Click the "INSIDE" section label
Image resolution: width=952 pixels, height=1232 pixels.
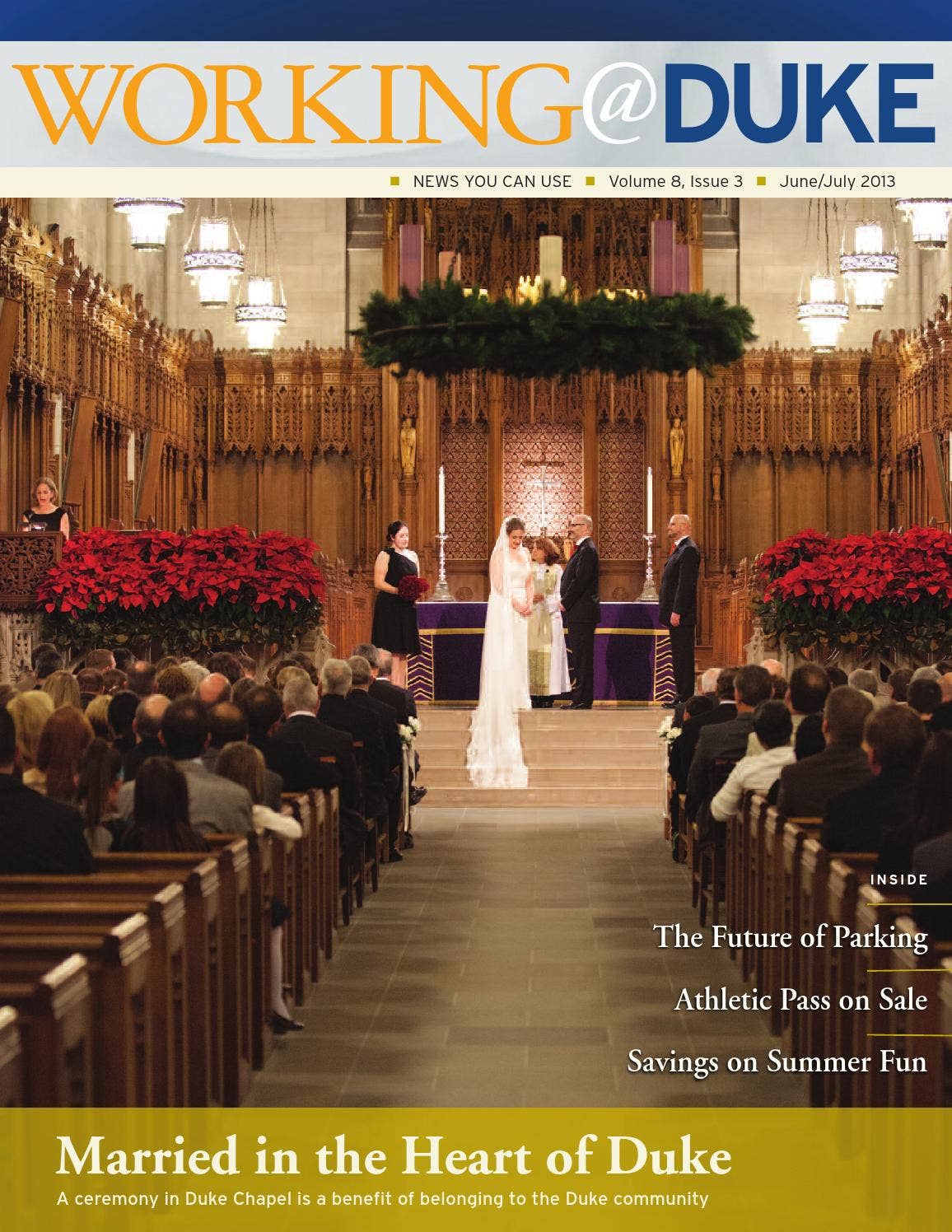pos(898,880)
